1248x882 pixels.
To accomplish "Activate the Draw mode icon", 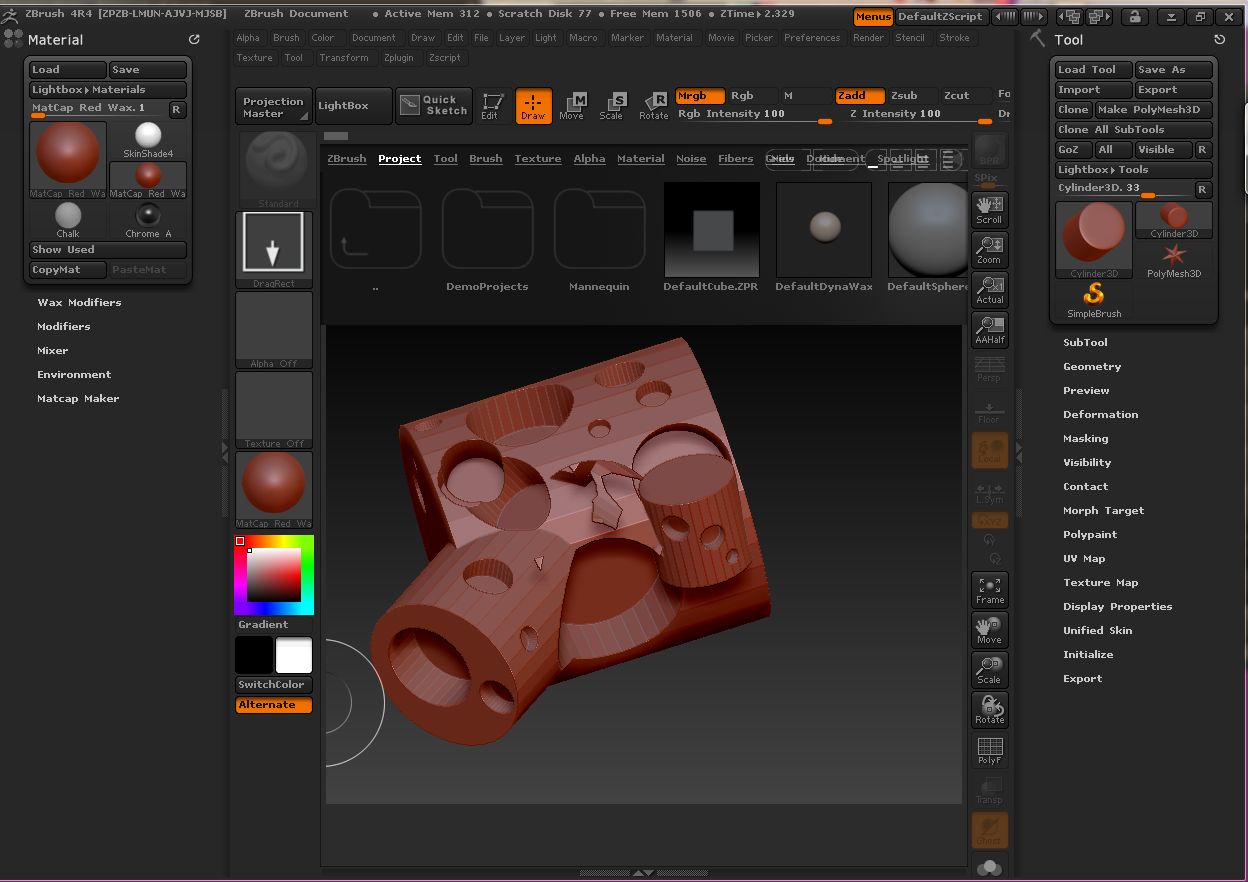I will pyautogui.click(x=533, y=106).
